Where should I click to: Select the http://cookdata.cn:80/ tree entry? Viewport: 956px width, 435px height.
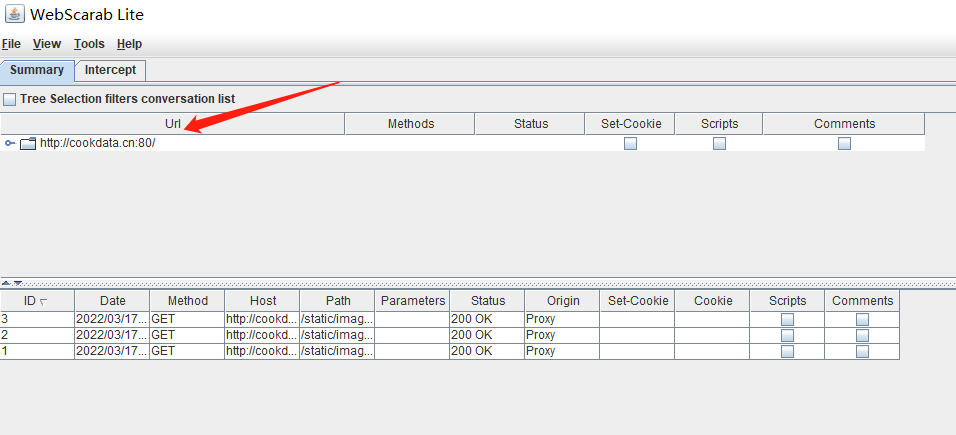[x=98, y=143]
